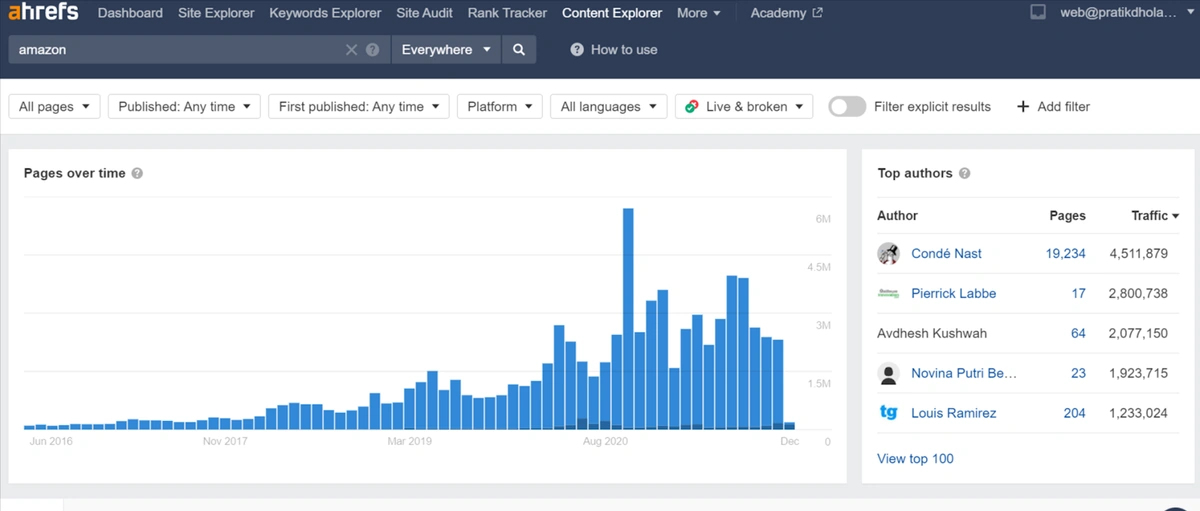Screen dimensions: 1200x511
Task: Click the Ahrefs logo
Action: [x=43, y=13]
